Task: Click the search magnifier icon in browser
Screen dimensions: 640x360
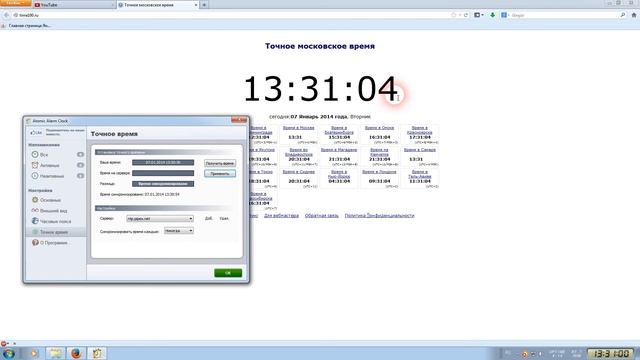Action: 622,15
